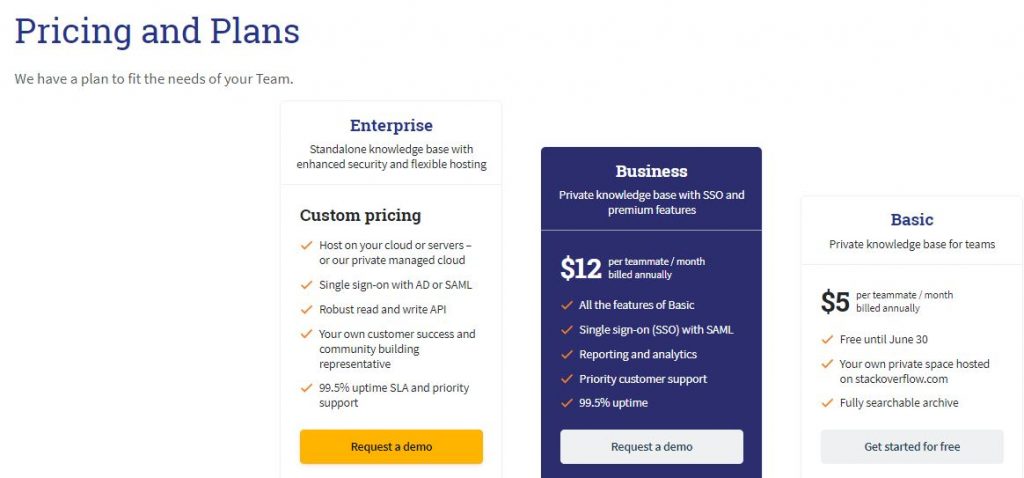Click the Custom pricing label
This screenshot has width=1024, height=478.
coord(360,215)
